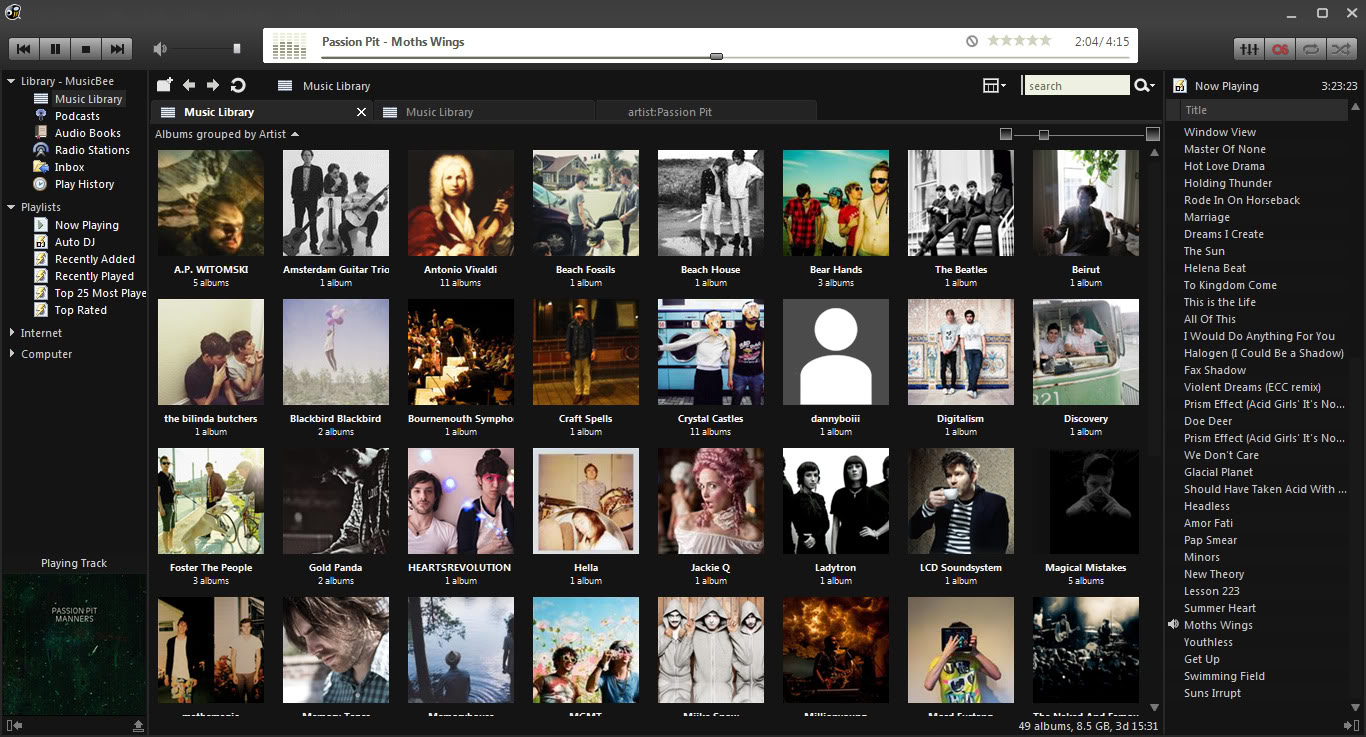1366x737 pixels.
Task: Navigate back with the left arrow
Action: 189,85
